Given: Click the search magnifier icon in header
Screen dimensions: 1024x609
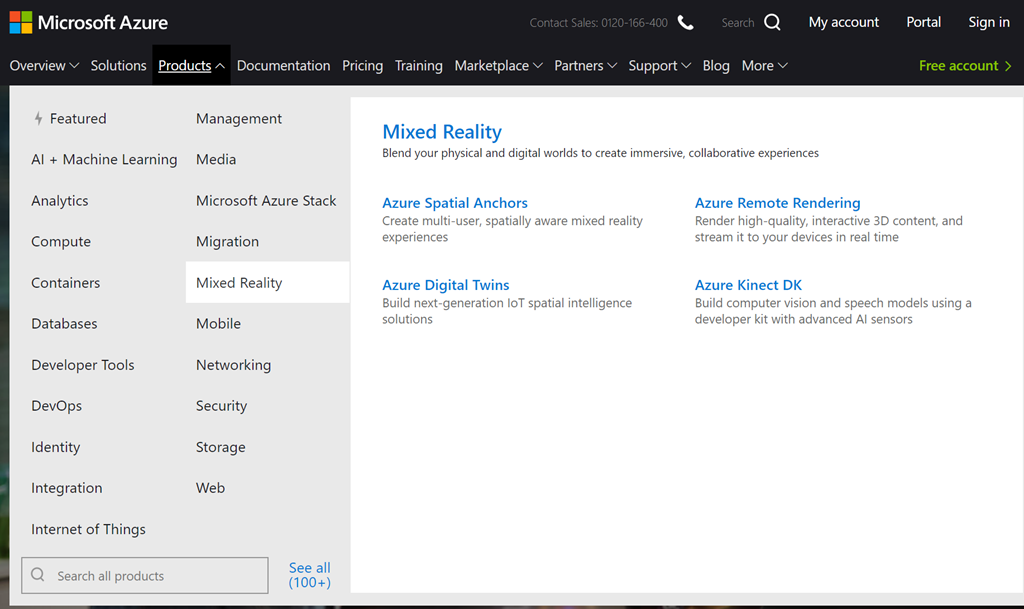Looking at the screenshot, I should click(x=772, y=22).
